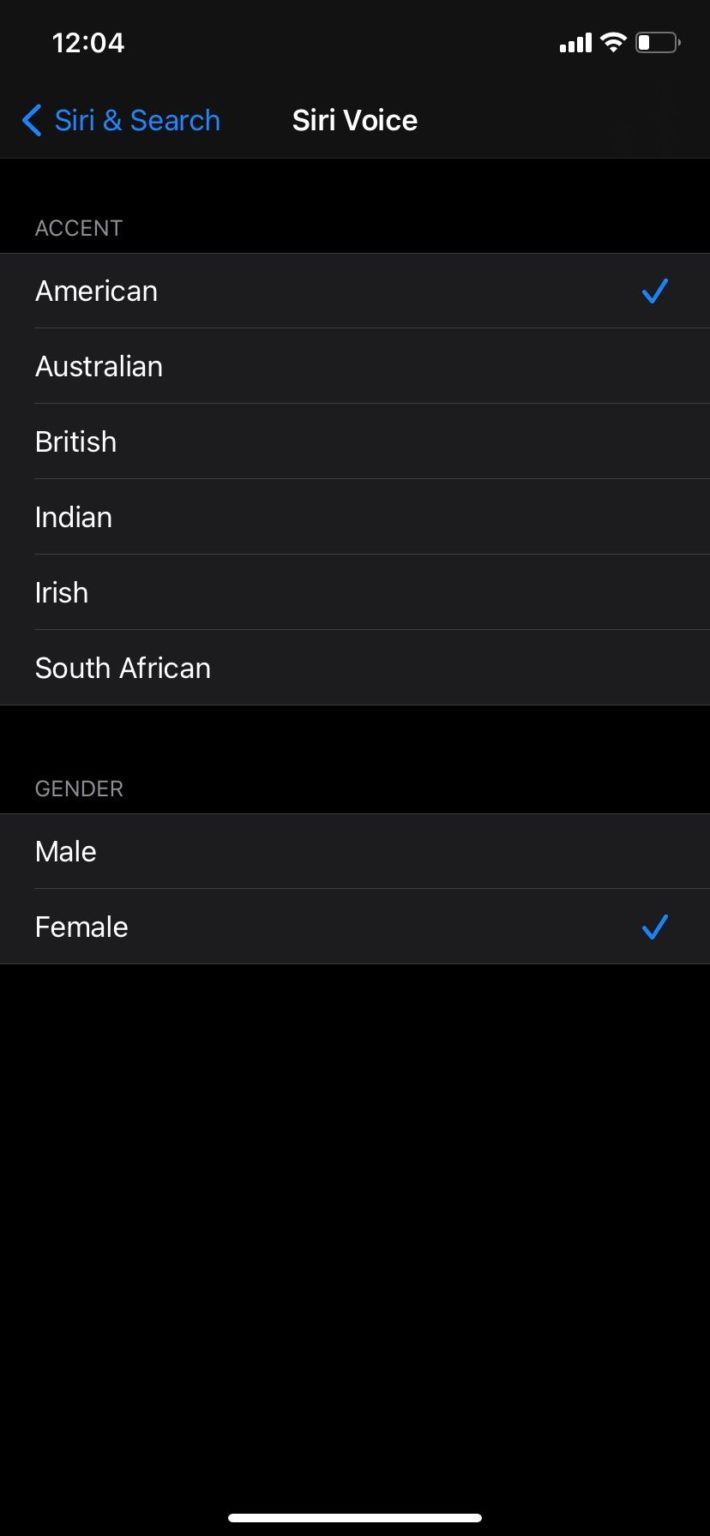710x1536 pixels.
Task: Tap the back chevron arrow
Action: (x=32, y=121)
